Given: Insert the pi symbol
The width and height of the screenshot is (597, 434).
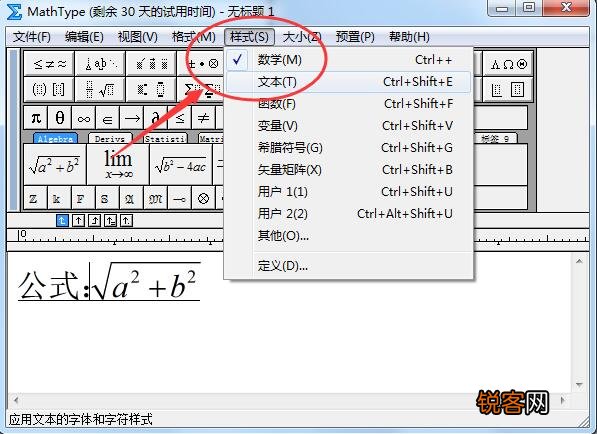Looking at the screenshot, I should [36, 118].
